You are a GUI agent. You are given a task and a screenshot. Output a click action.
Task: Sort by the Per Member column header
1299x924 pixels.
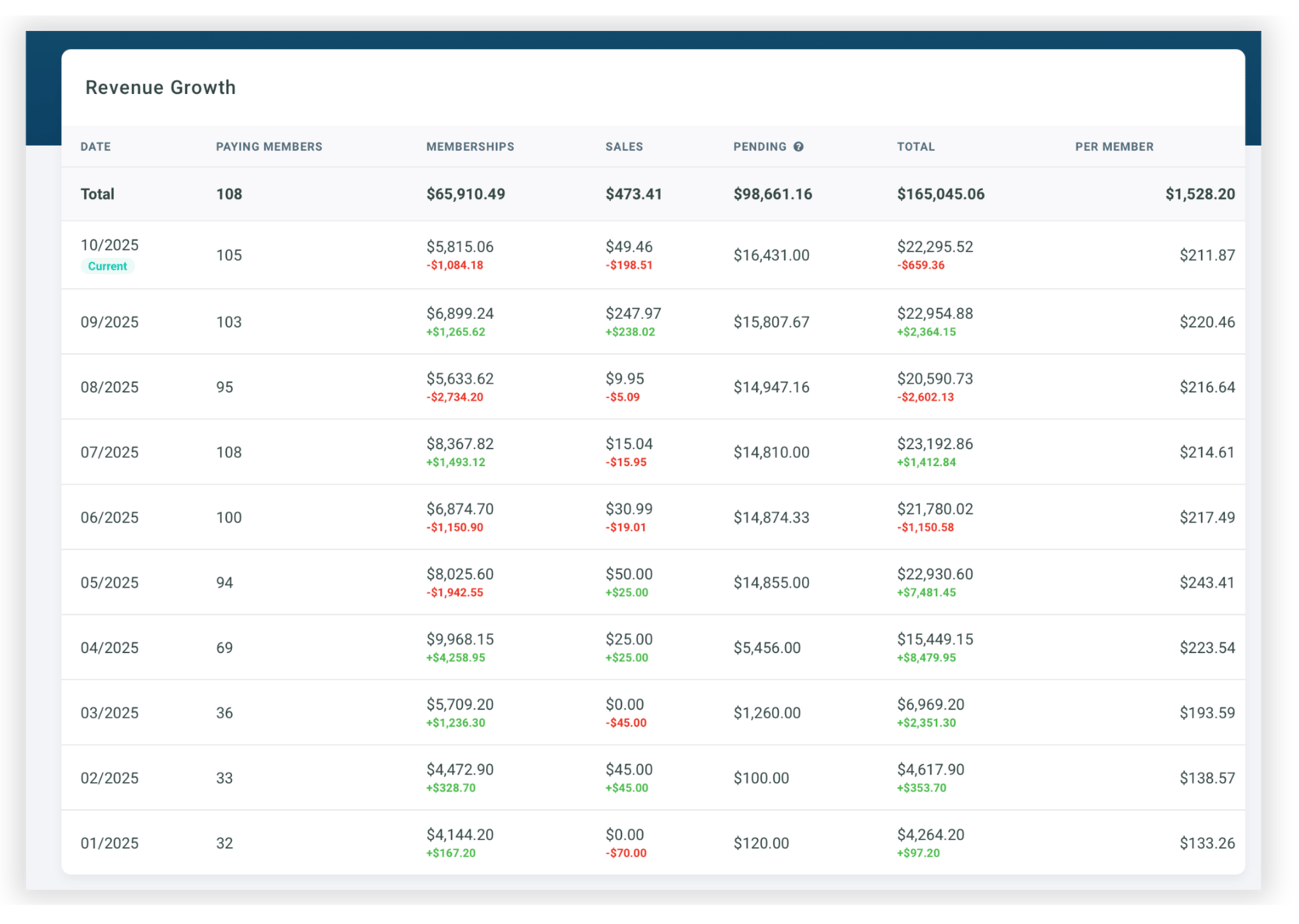click(1114, 146)
